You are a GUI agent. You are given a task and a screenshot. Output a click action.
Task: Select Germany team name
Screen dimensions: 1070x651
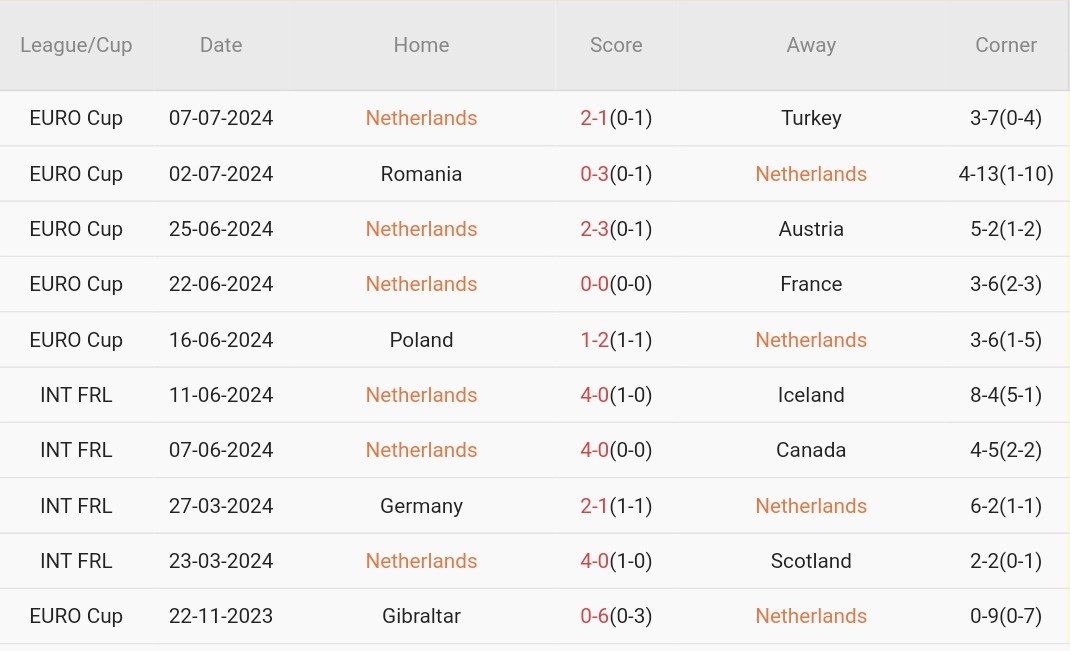[421, 506]
